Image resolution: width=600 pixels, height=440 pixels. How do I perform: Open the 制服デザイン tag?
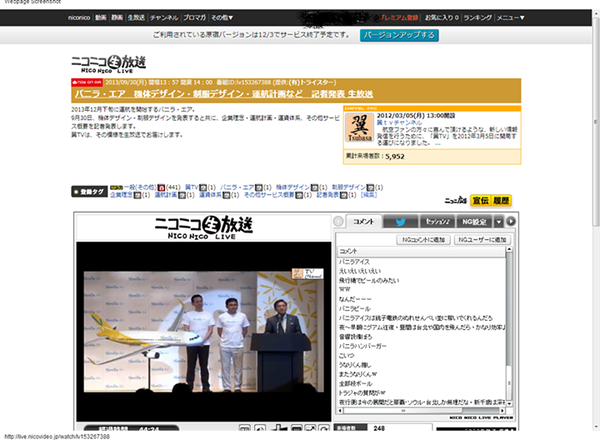click(348, 187)
